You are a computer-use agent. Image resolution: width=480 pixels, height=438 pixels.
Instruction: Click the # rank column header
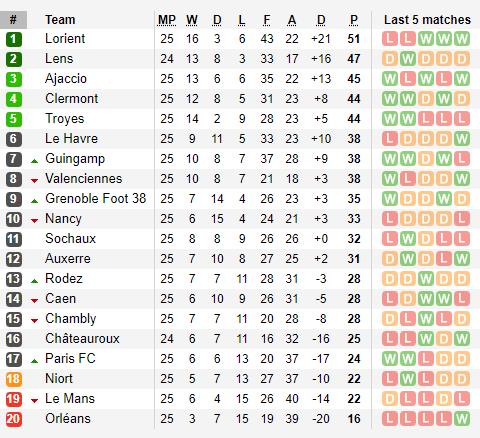click(x=13, y=20)
